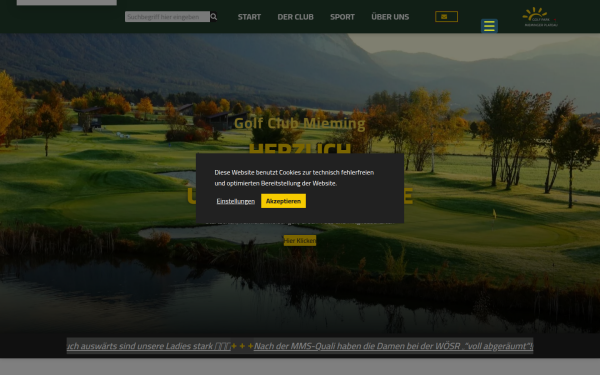Open the 'Nach der MMS-Quali' ticker link
The height and width of the screenshot is (375, 600).
(393, 346)
